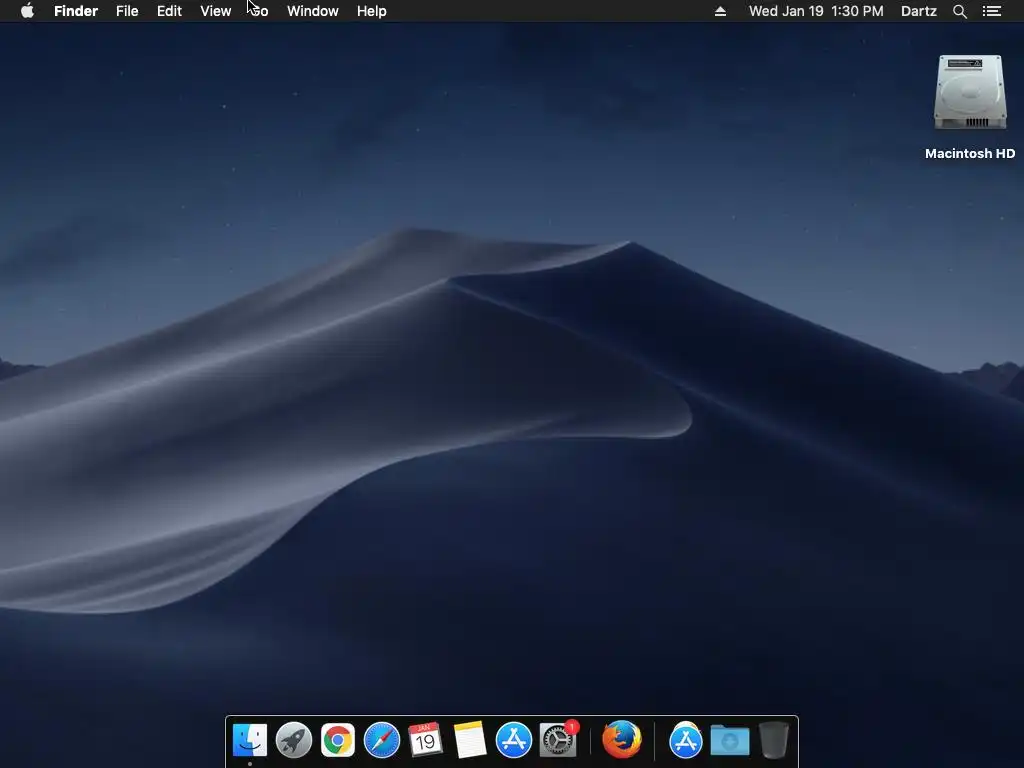Screen dimensions: 1024x768
Task: Click the date and time clock
Action: pos(816,11)
